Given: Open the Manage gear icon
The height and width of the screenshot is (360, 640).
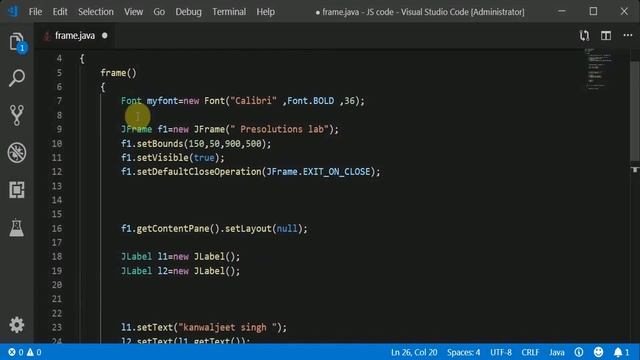Looking at the screenshot, I should pyautogui.click(x=17, y=325).
